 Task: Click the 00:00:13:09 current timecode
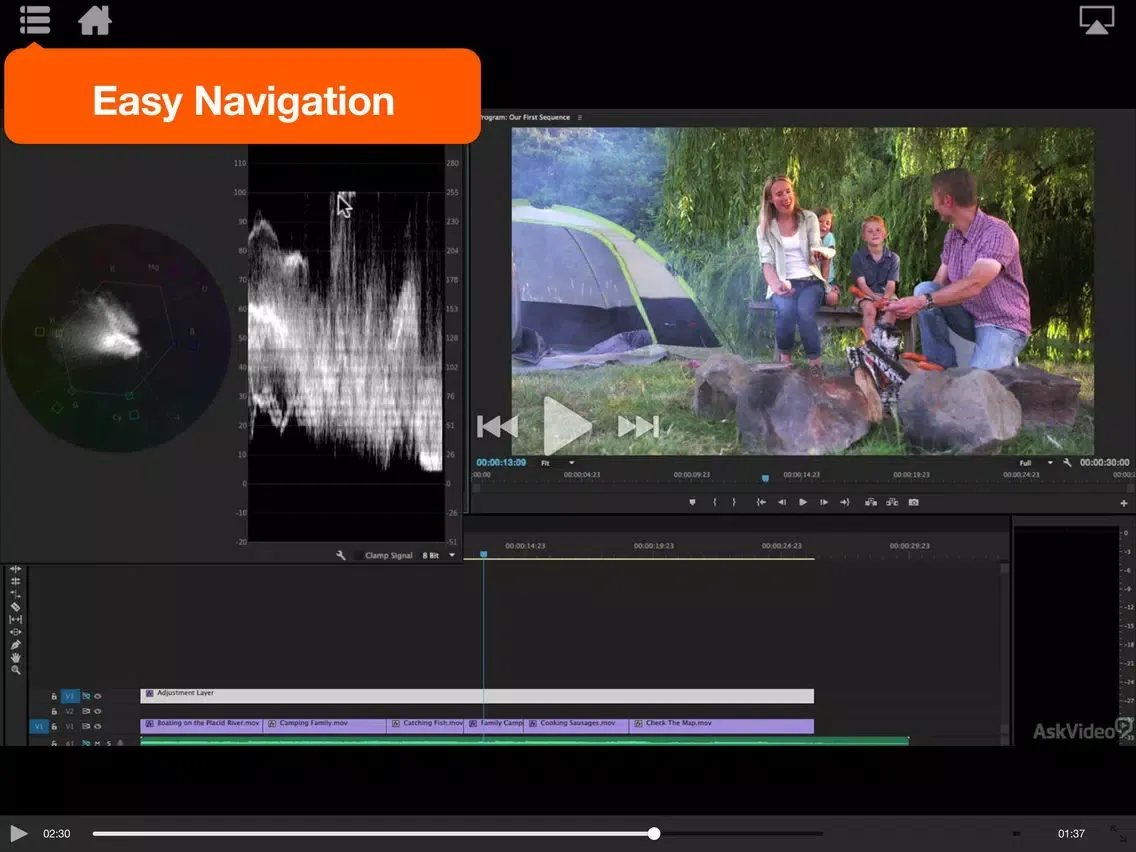501,462
